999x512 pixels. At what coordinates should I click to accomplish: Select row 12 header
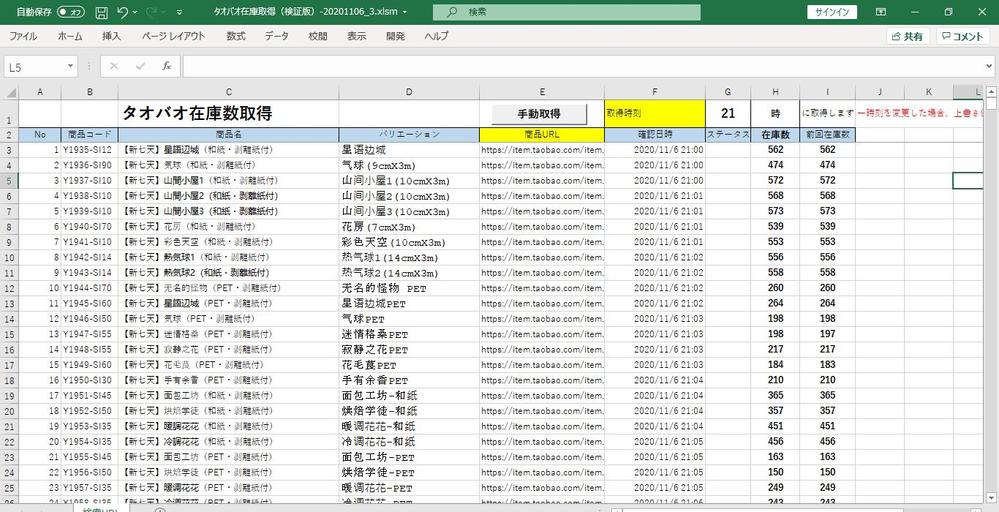click(9, 288)
